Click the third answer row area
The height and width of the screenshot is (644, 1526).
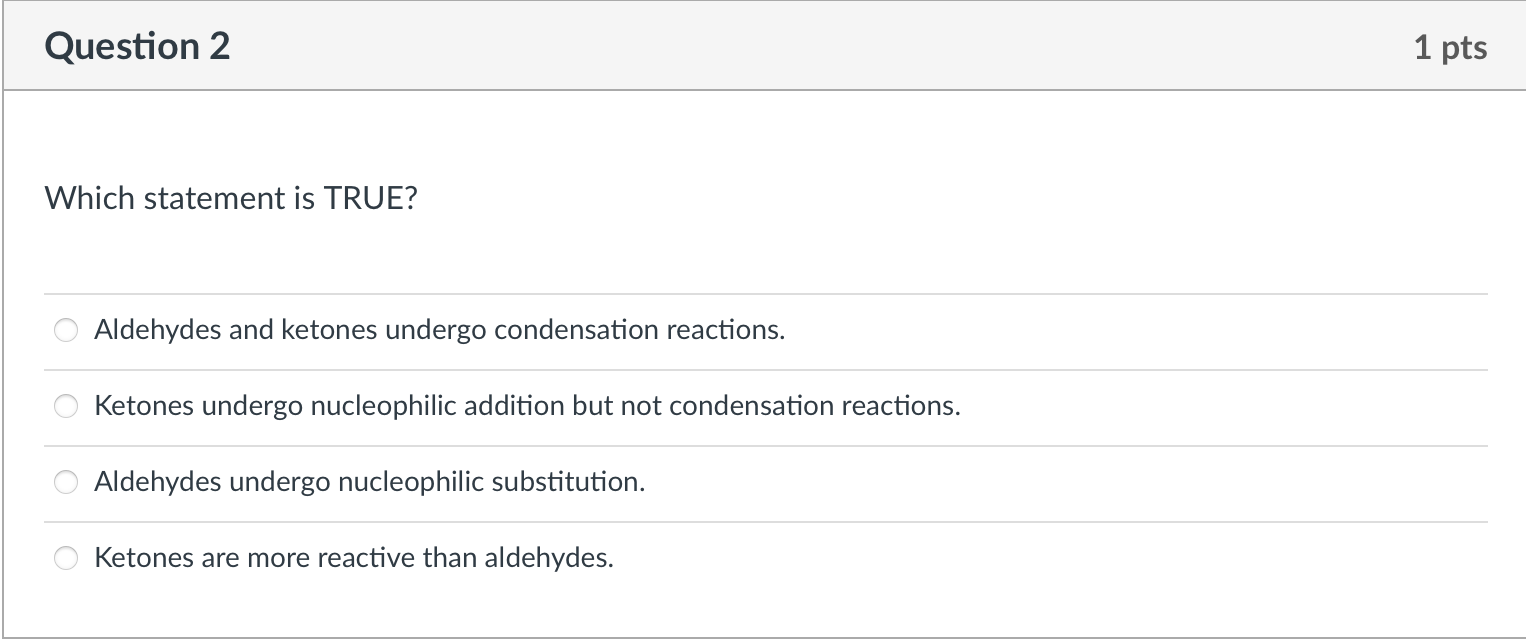(700, 482)
